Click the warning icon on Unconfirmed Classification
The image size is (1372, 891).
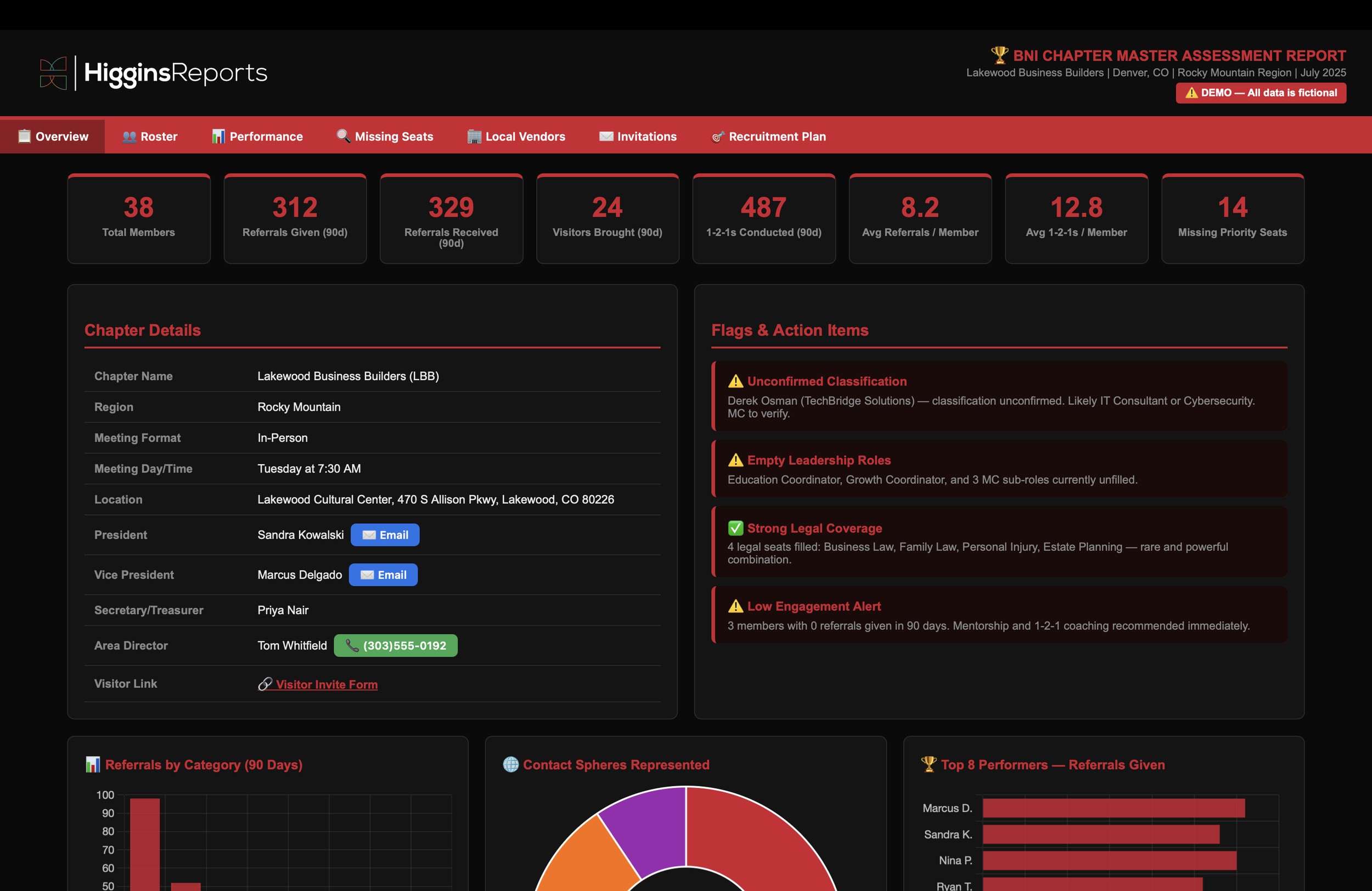735,381
